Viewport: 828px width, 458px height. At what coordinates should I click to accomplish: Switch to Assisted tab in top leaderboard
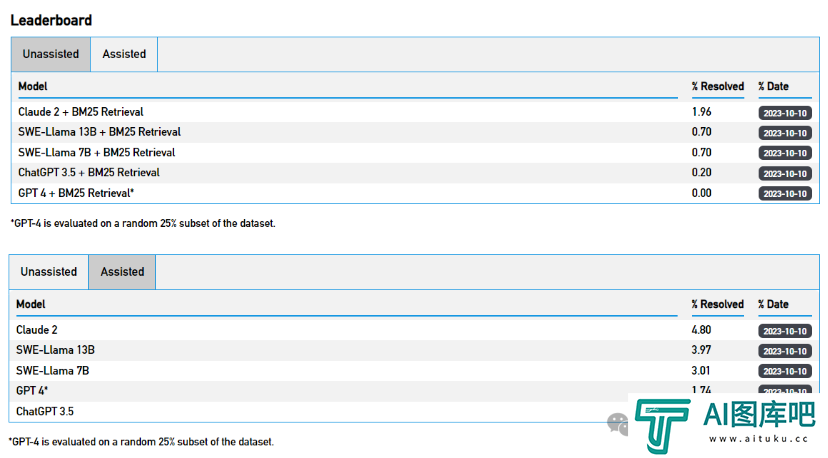[124, 54]
